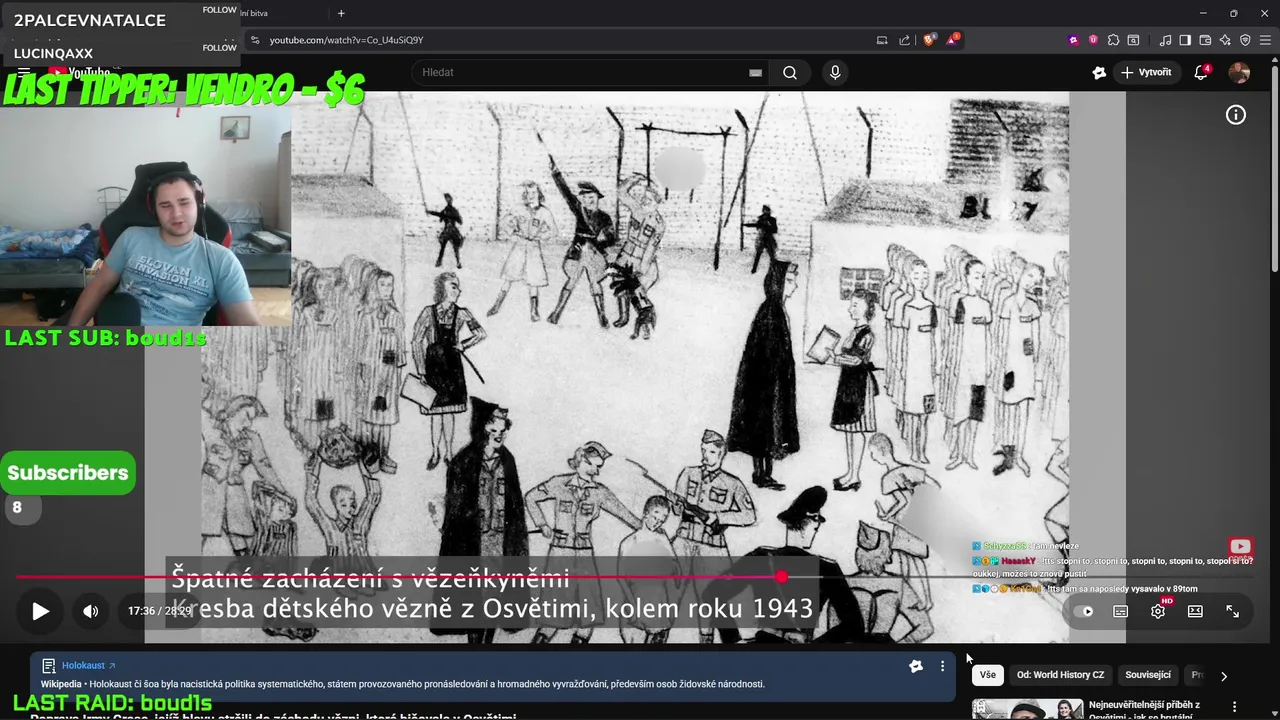The width and height of the screenshot is (1280, 720).
Task: Switch the player to default view mode
Action: (x=1195, y=611)
